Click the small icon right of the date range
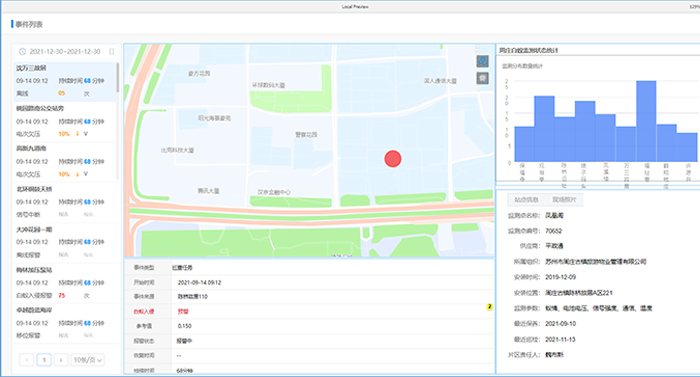 [112, 52]
